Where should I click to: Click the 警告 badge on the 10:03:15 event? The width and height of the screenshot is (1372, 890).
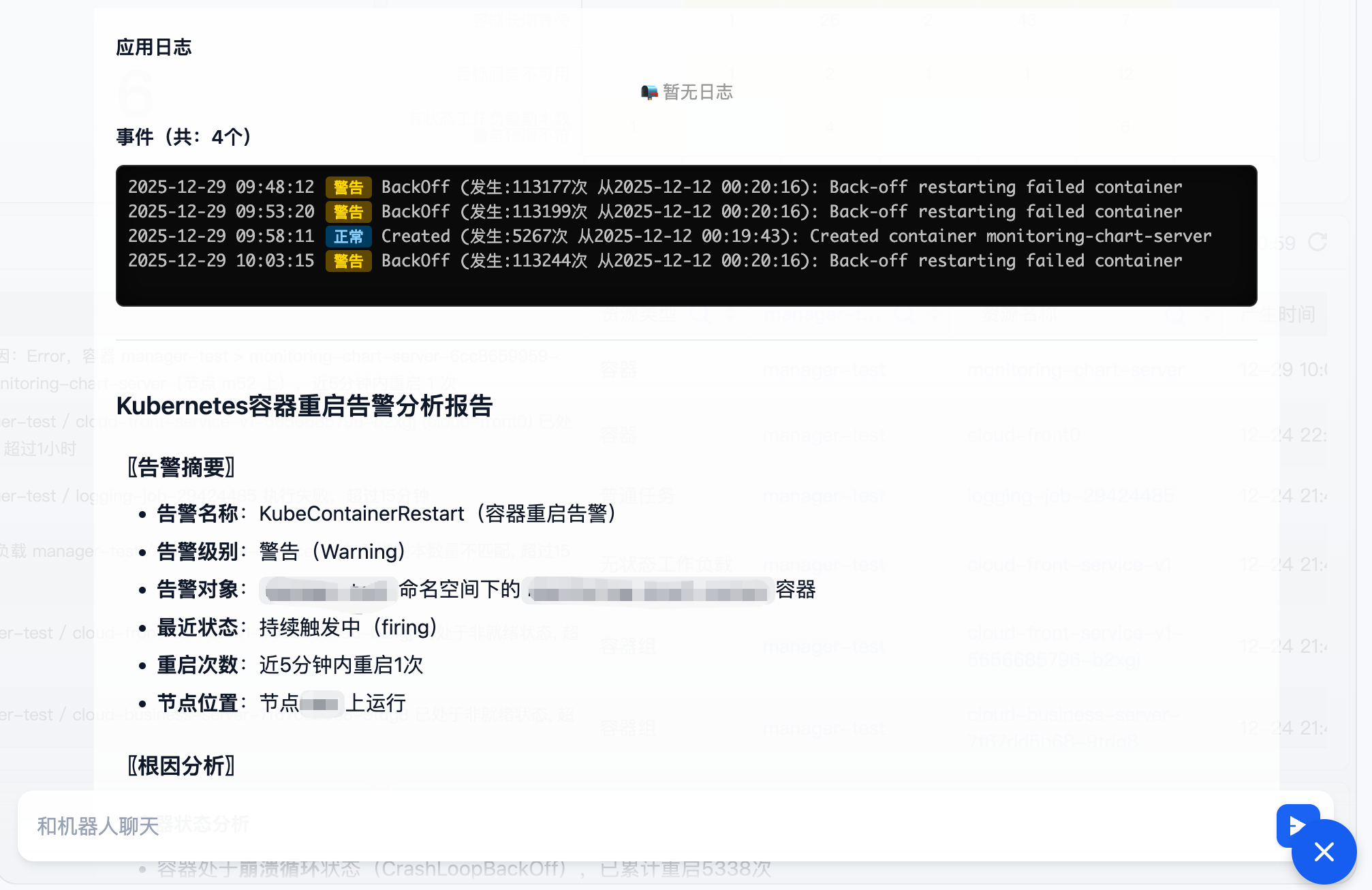click(348, 261)
